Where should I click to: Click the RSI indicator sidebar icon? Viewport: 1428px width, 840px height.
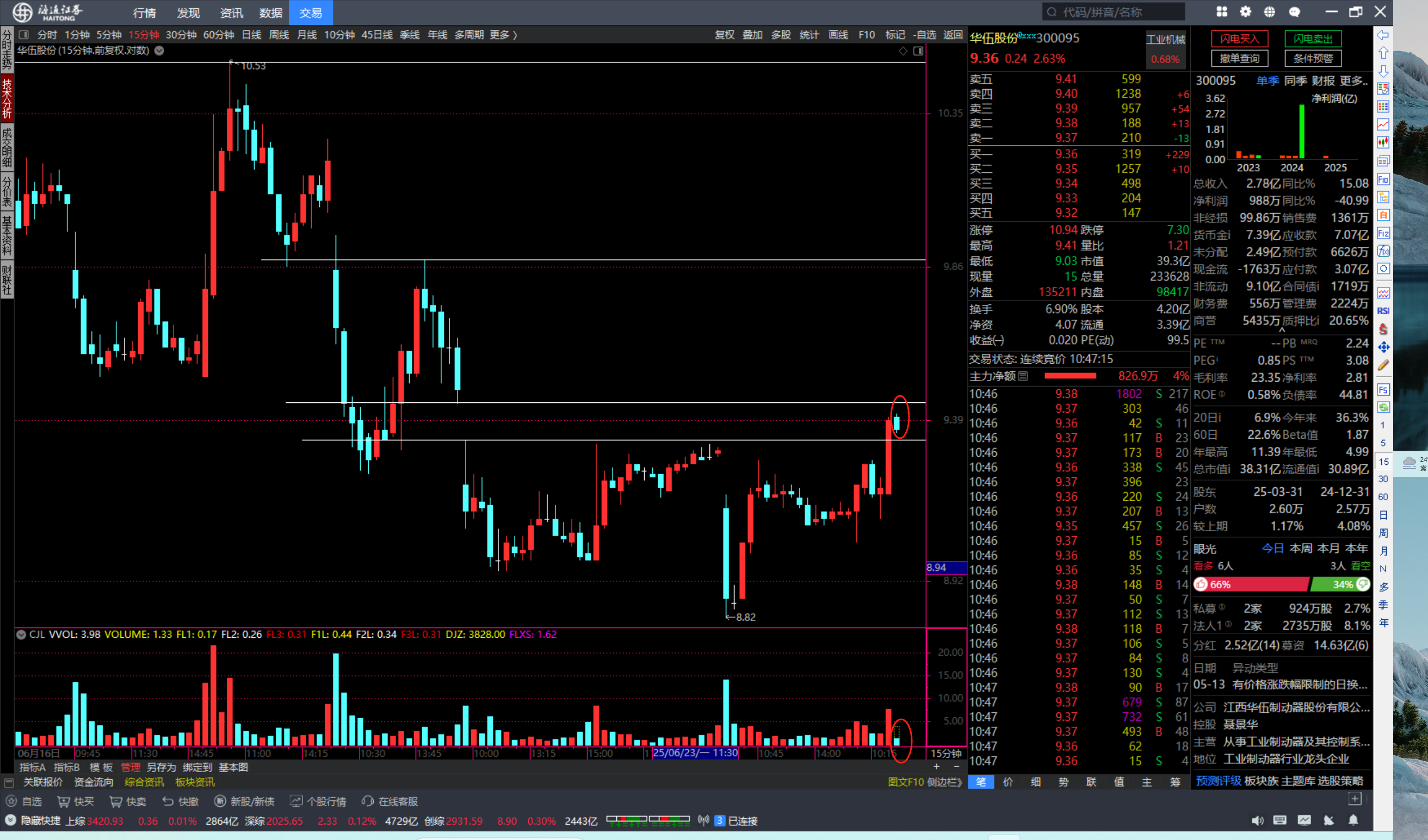click(x=1383, y=310)
